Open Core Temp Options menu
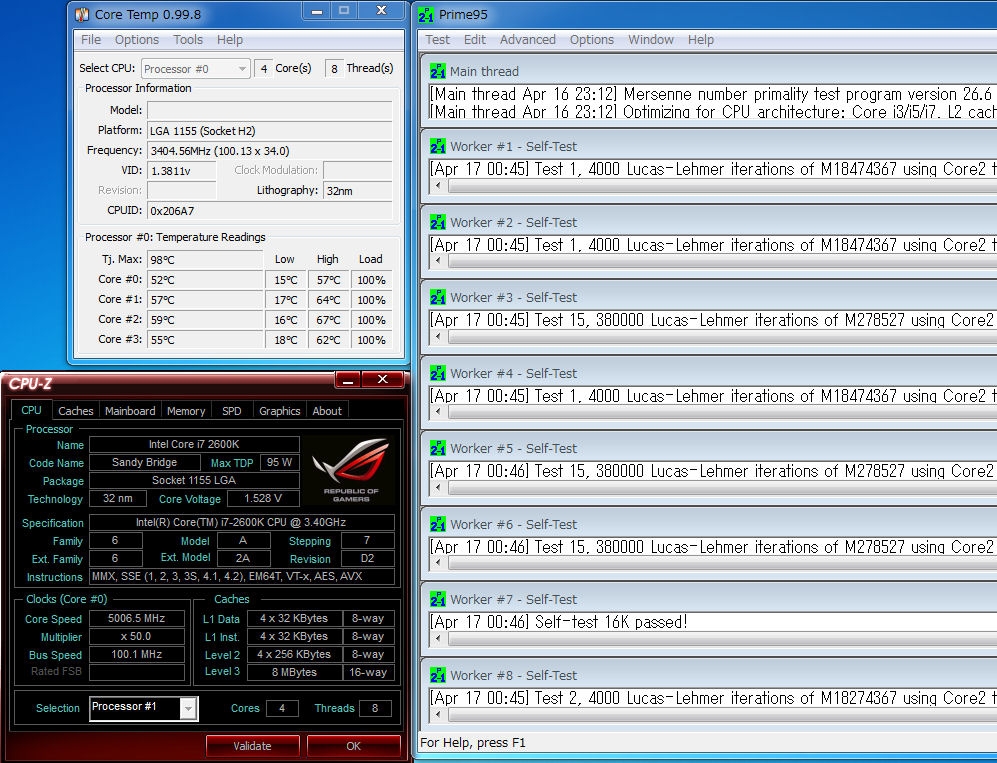The image size is (997, 763). pyautogui.click(x=137, y=39)
